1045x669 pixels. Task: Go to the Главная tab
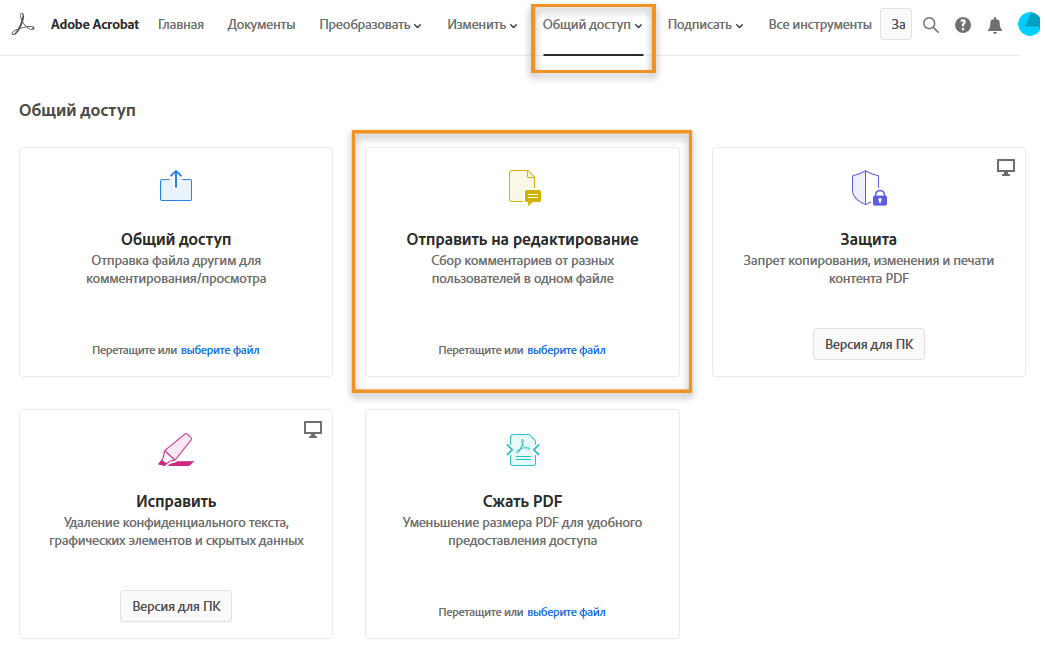pos(181,25)
